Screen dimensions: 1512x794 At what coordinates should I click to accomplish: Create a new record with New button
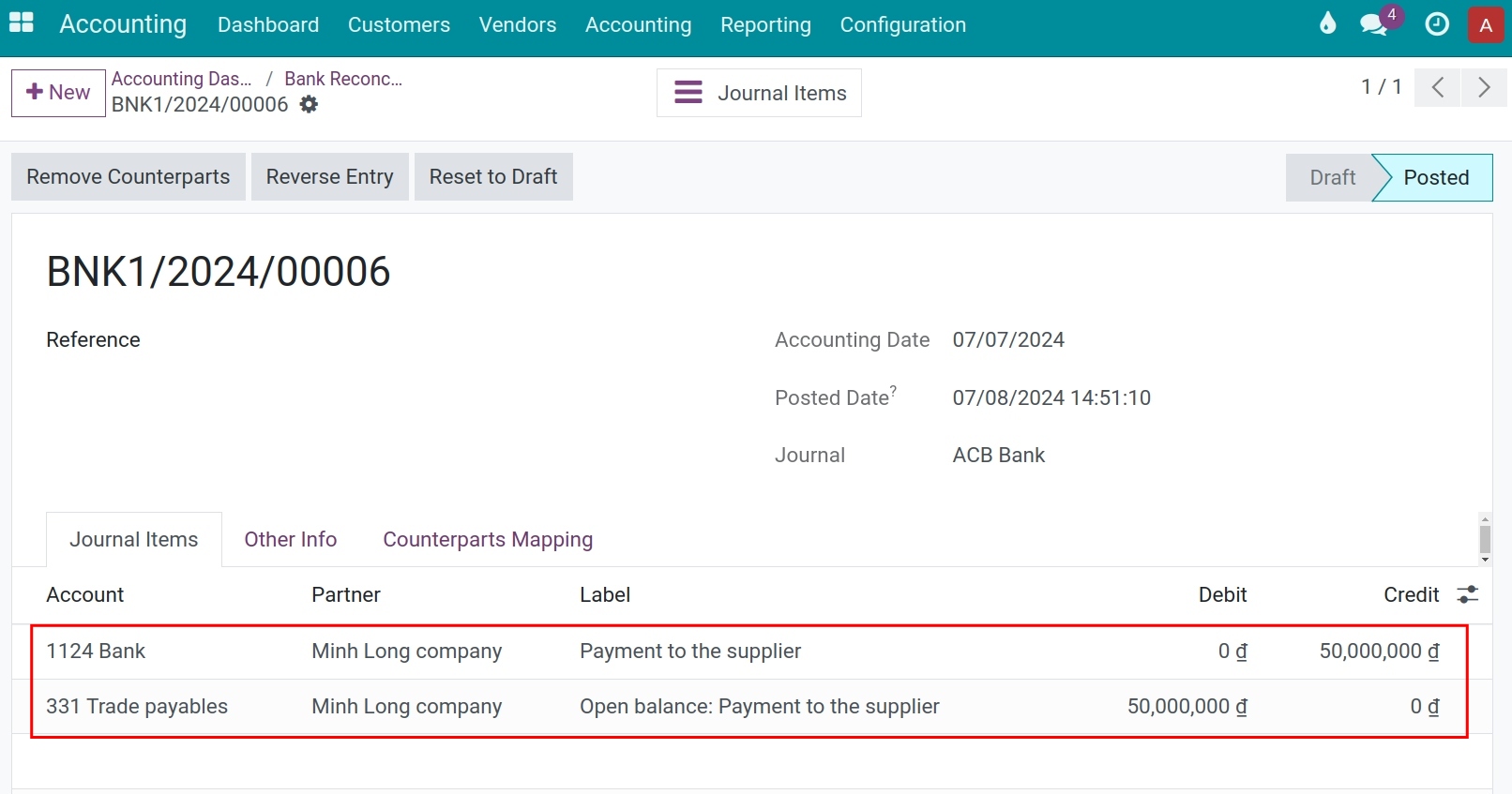[x=58, y=93]
